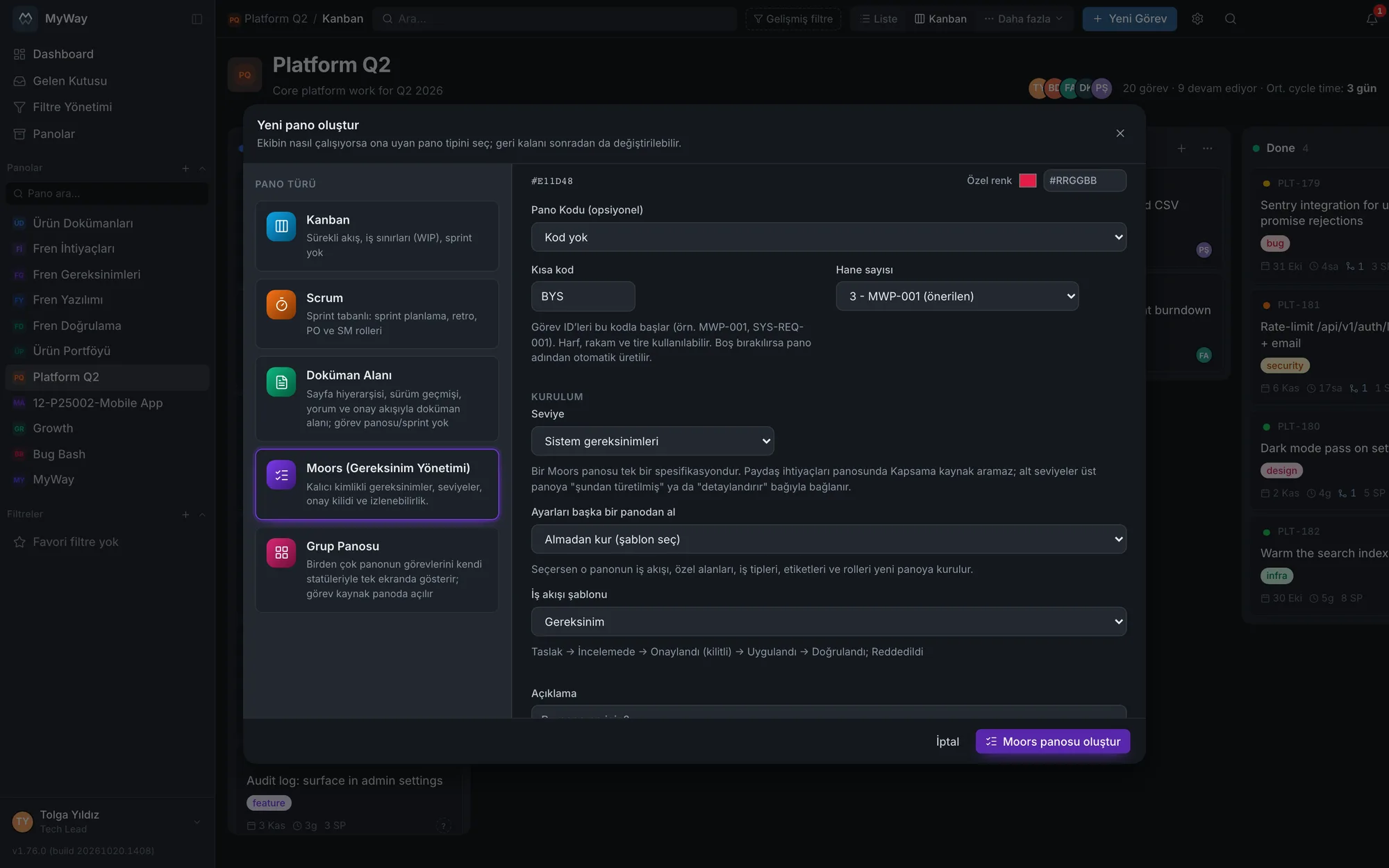Image resolution: width=1389 pixels, height=868 pixels.
Task: Select the Kanban board type icon
Action: coord(281,226)
